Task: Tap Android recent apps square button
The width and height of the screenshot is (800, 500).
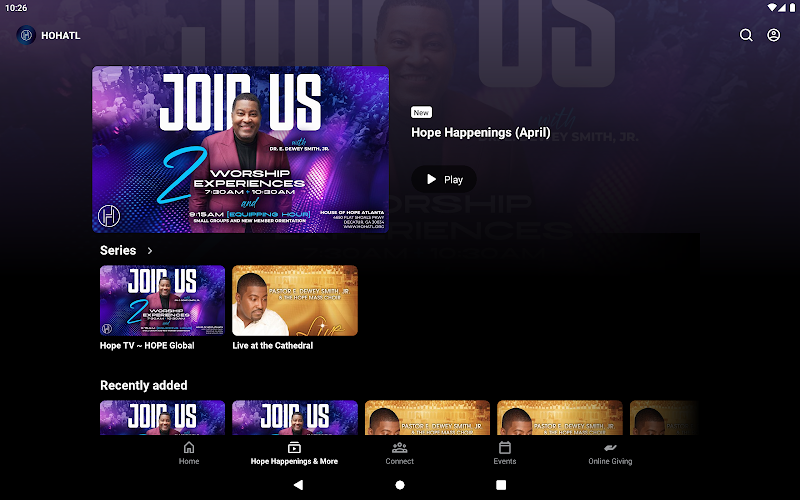Action: [x=501, y=485]
